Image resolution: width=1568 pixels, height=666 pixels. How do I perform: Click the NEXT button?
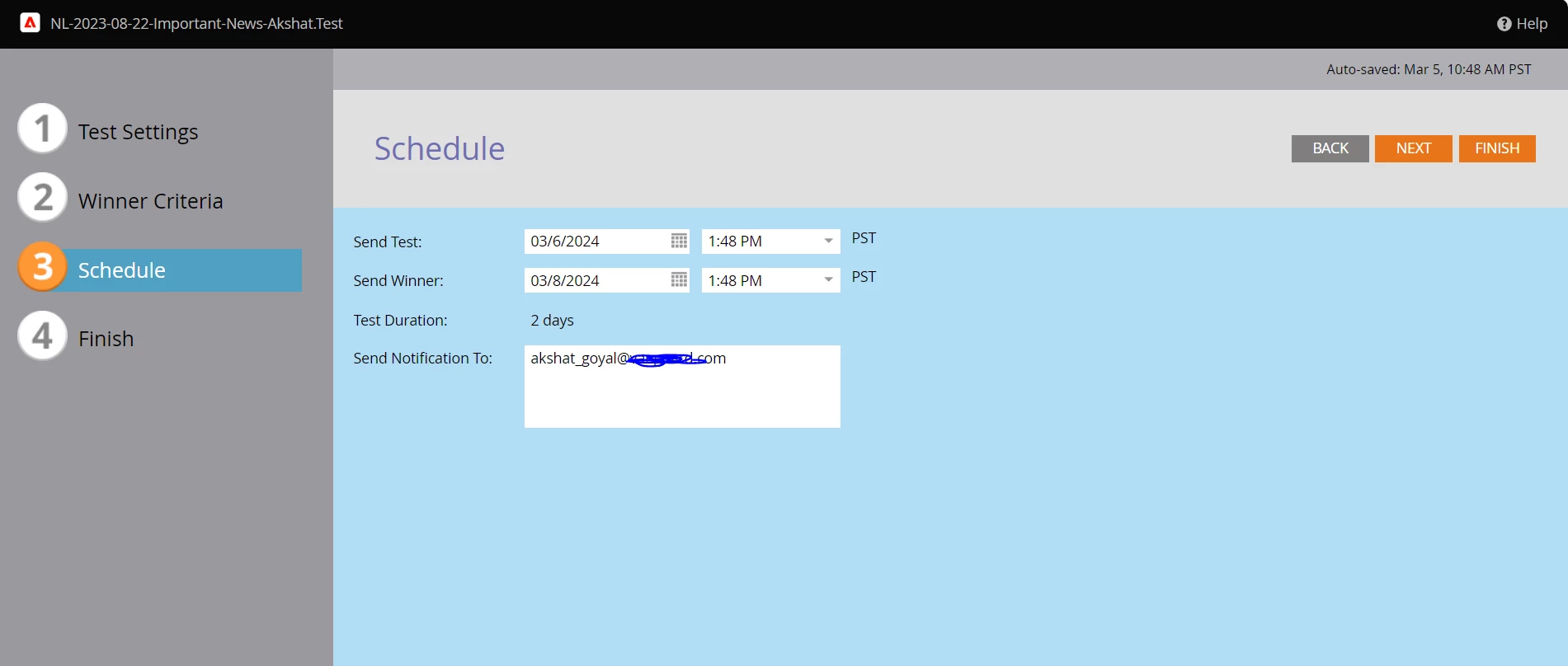point(1414,148)
